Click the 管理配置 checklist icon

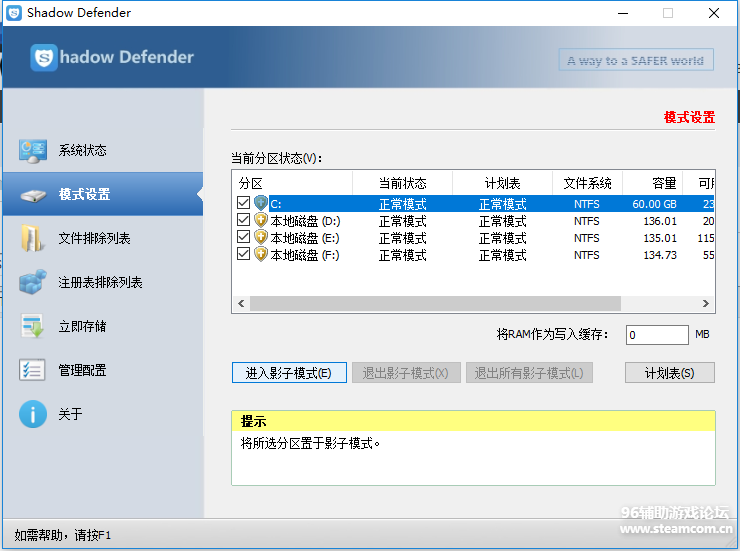tap(32, 371)
